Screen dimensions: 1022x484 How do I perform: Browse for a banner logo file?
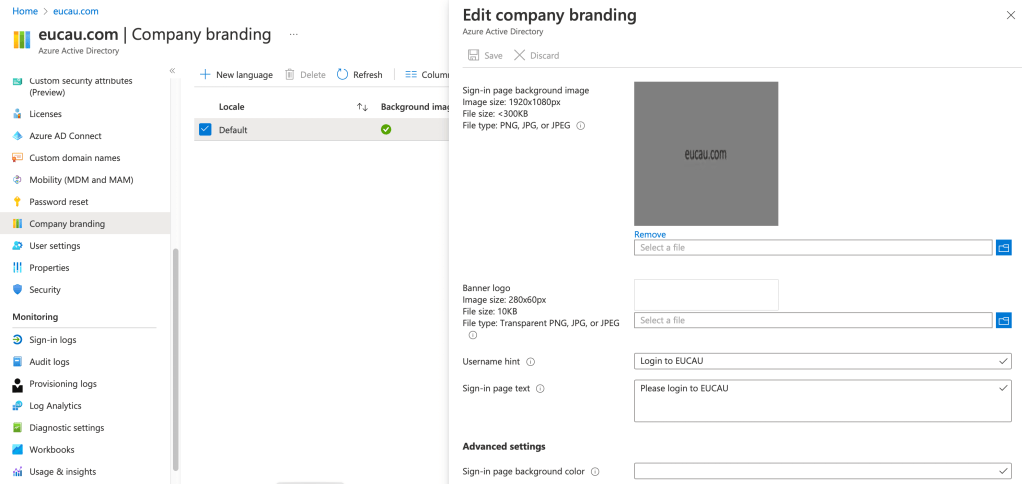[x=1003, y=321]
